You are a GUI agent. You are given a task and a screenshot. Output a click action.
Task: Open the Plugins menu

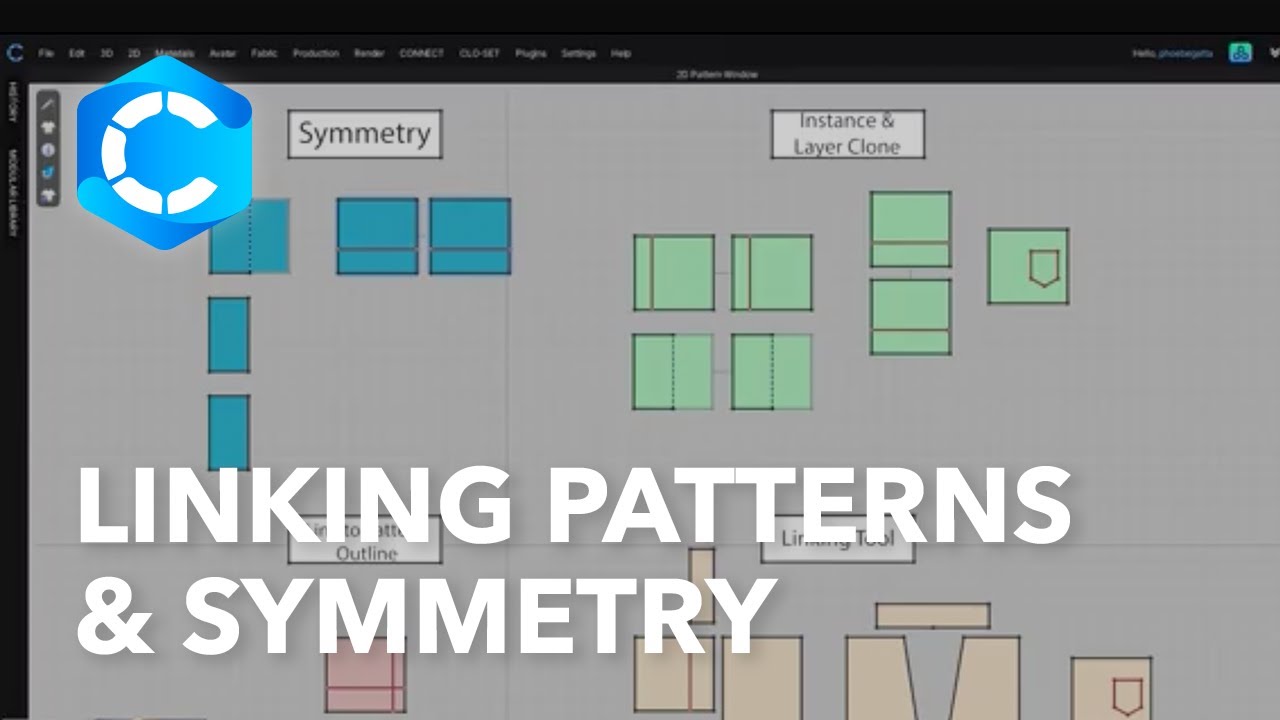tap(531, 53)
